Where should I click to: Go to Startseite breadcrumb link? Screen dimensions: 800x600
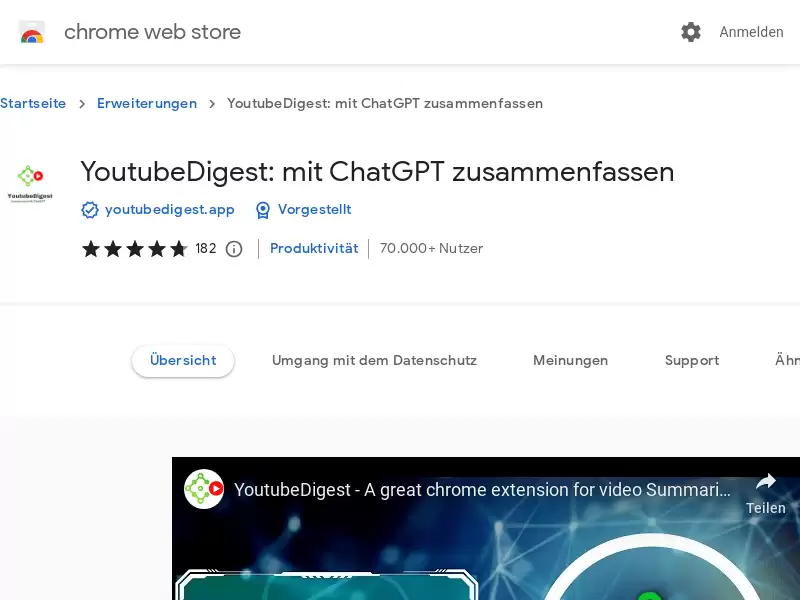pos(33,104)
